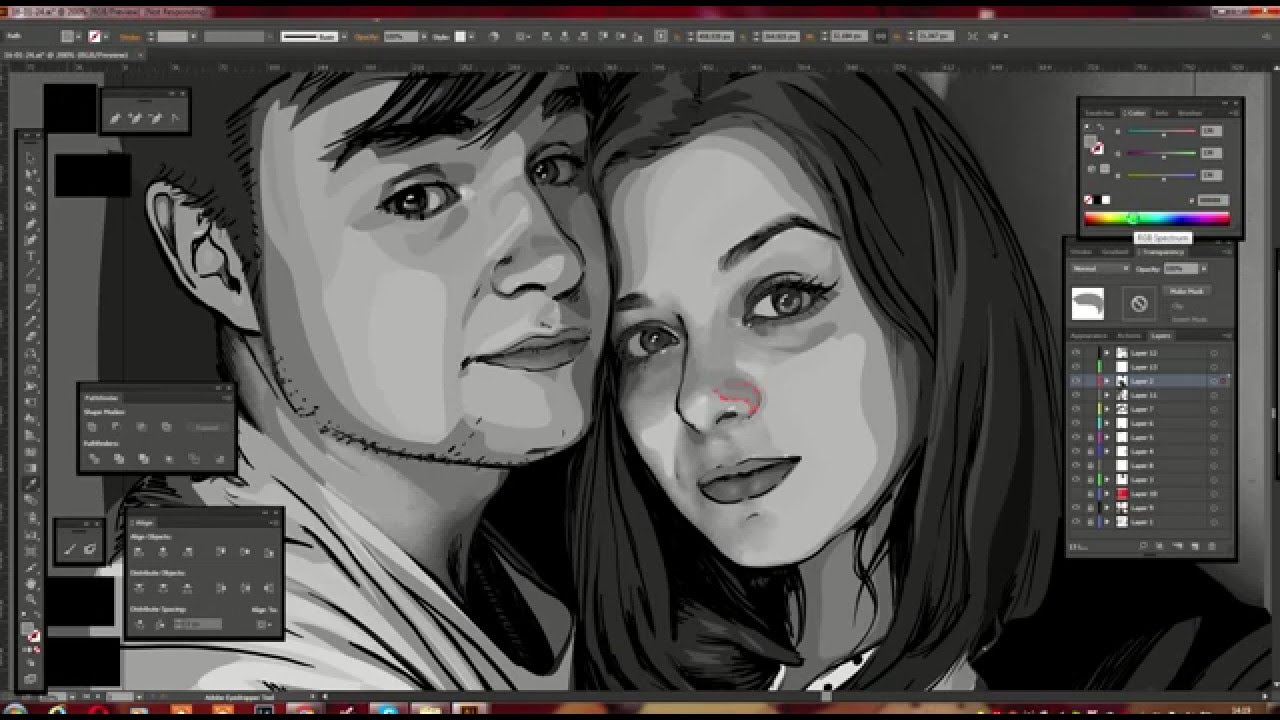Click Horizontal Align Left in Align panel
The image size is (1280, 720).
pos(138,552)
